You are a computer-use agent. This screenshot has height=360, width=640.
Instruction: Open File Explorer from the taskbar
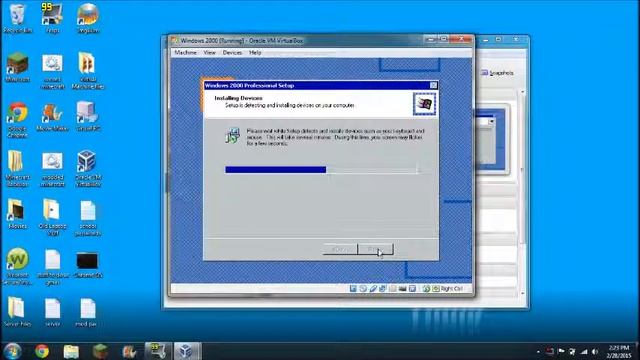[x=71, y=351]
